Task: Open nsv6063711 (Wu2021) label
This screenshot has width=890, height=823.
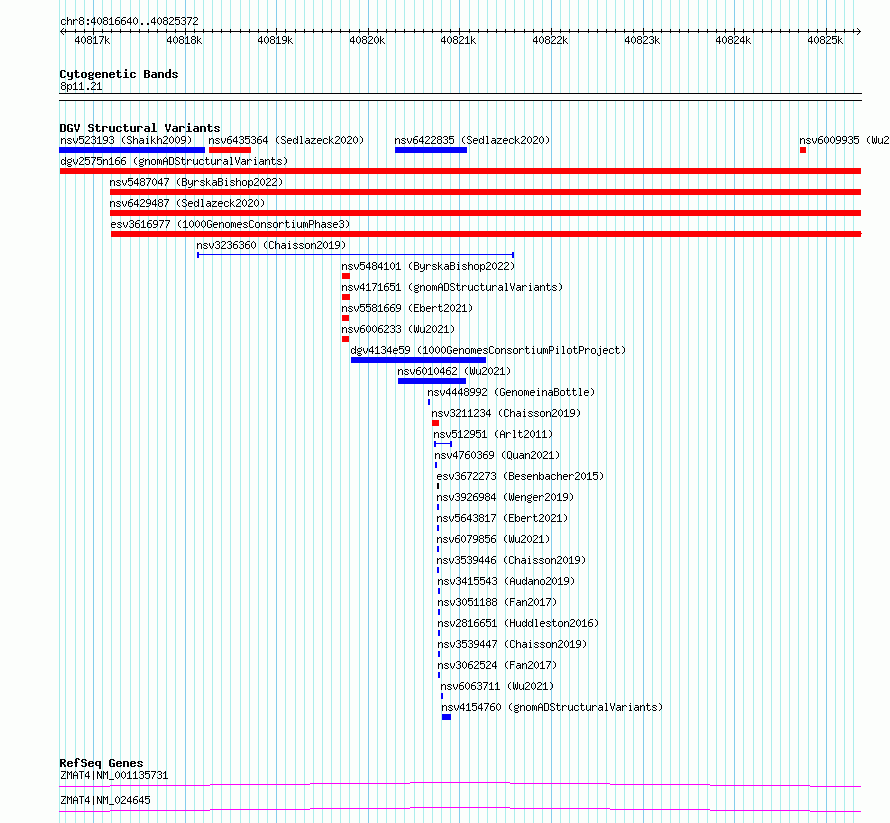Action: tap(497, 686)
